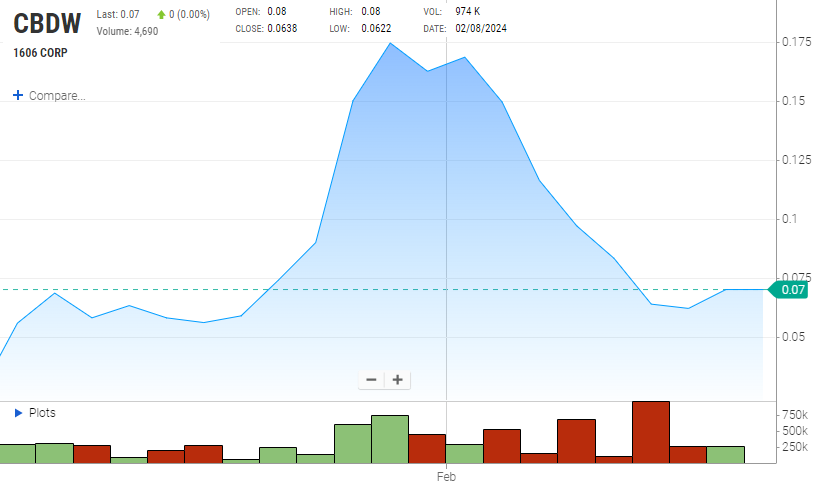Viewport: 819px width, 485px height.
Task: Click the Feb label on time axis
Action: pos(447,477)
